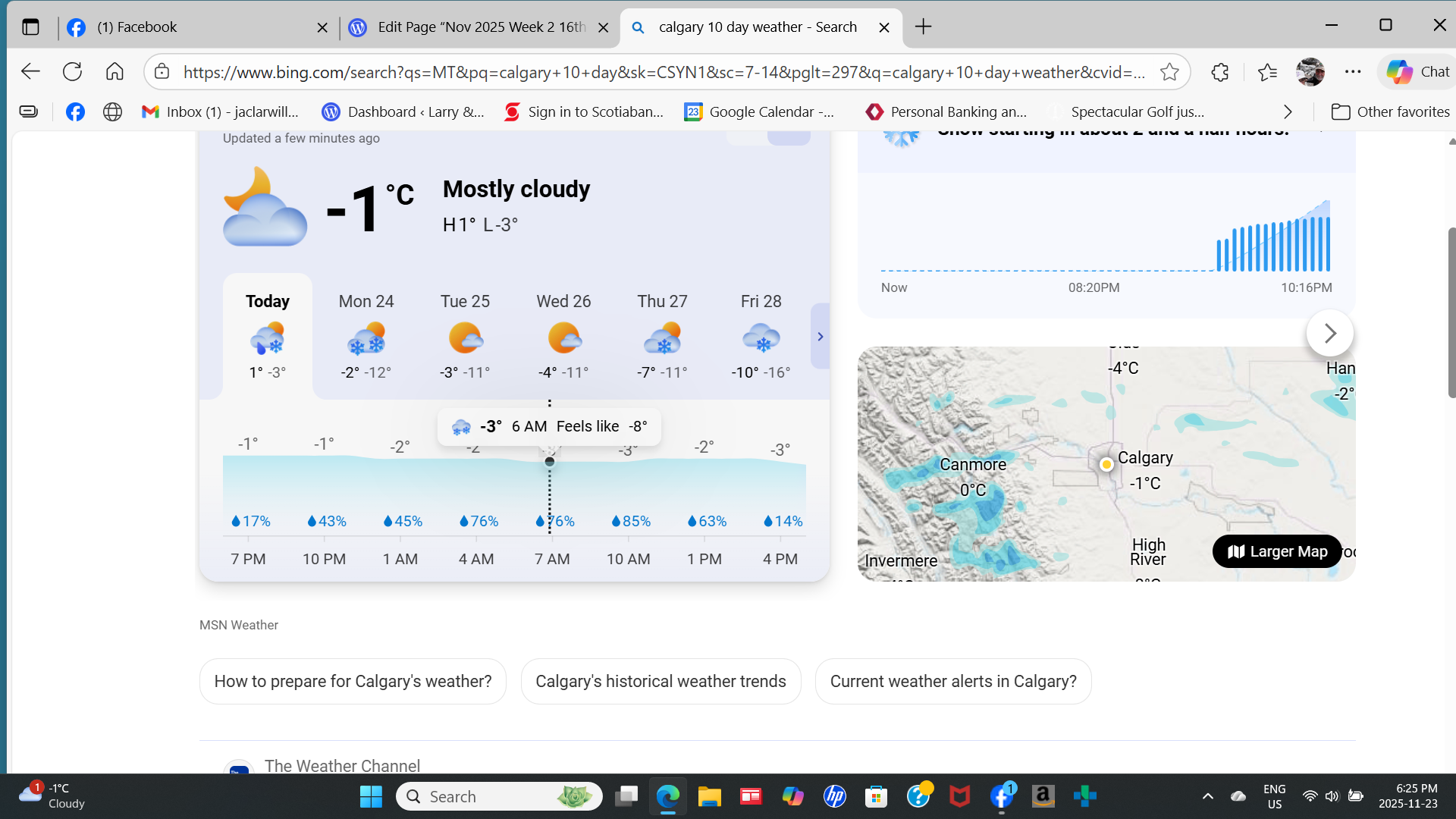Click Calgary's historical weather trends suggestion
The image size is (1456, 819).
(x=661, y=681)
